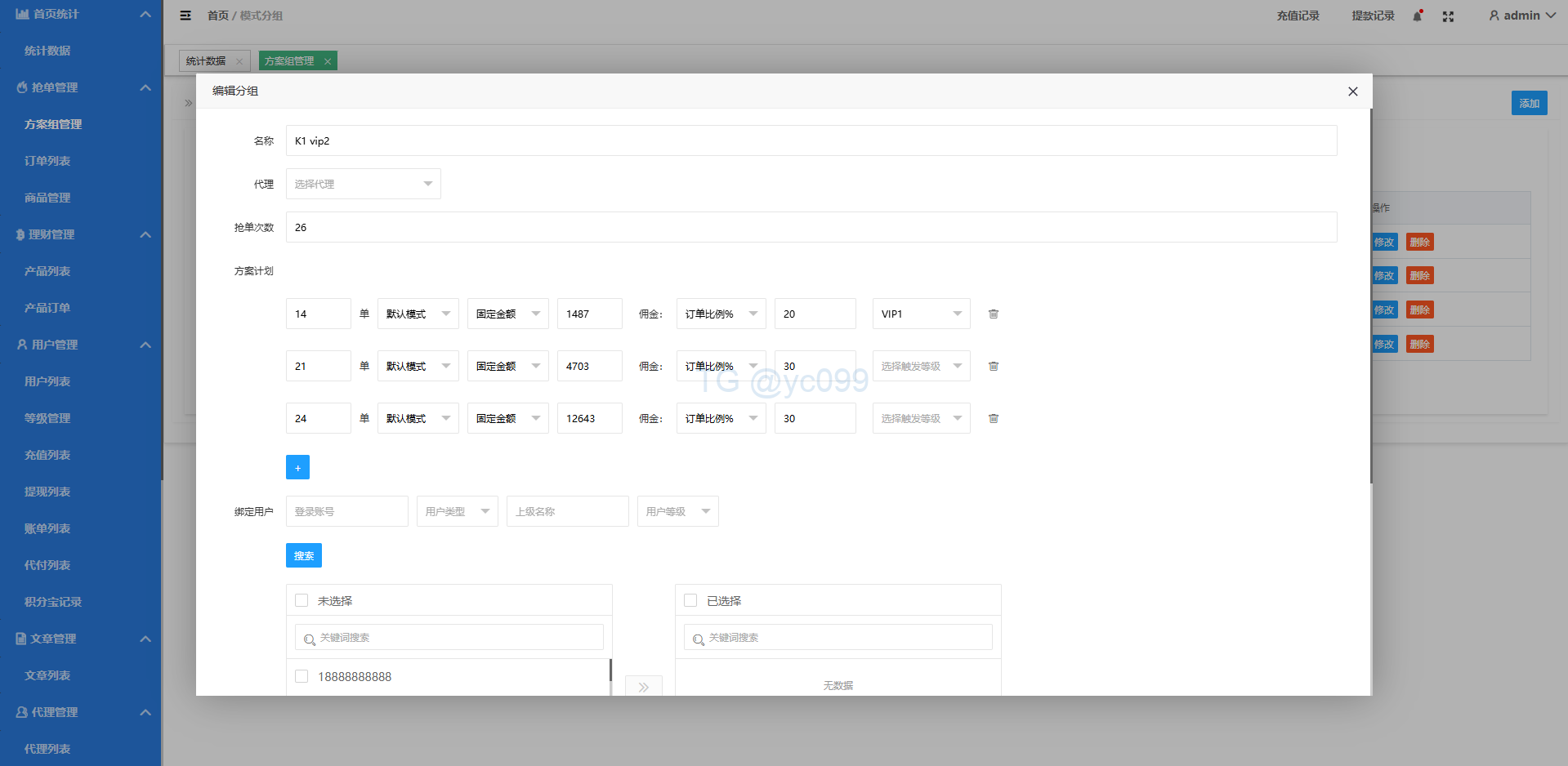The width and height of the screenshot is (1568, 766).
Task: Click trash icon on the 4703 plan row
Action: [994, 366]
